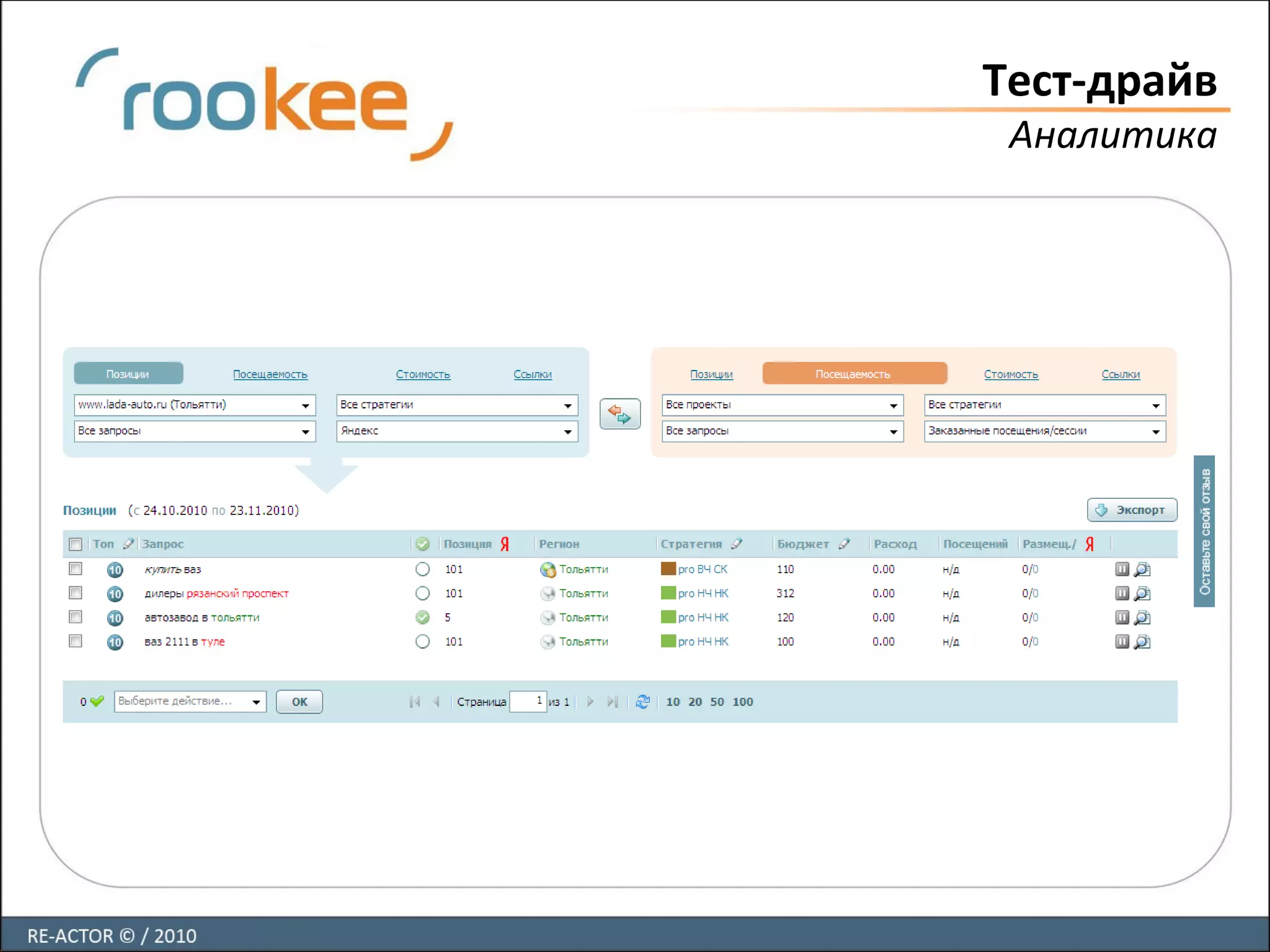The height and width of the screenshot is (952, 1270).
Task: Click magnifier icon for ваз 2111 в туле
Action: pos(1142,642)
